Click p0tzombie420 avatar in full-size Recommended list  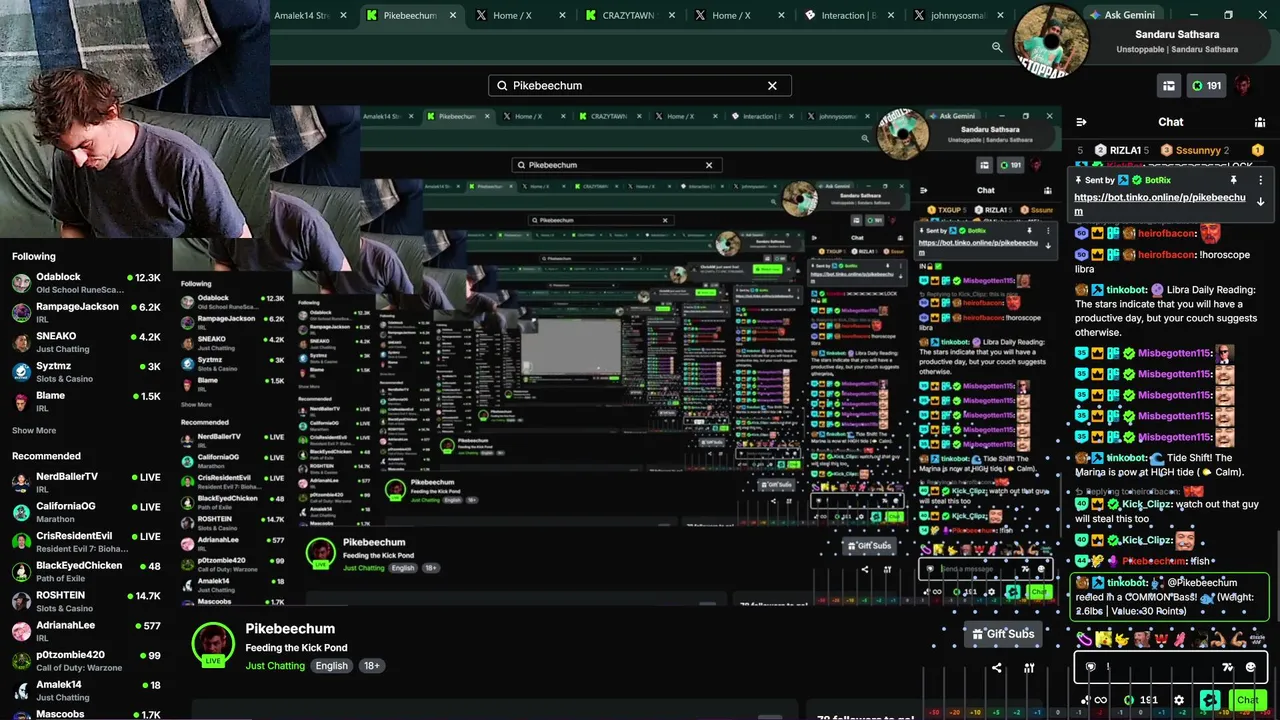[21, 661]
